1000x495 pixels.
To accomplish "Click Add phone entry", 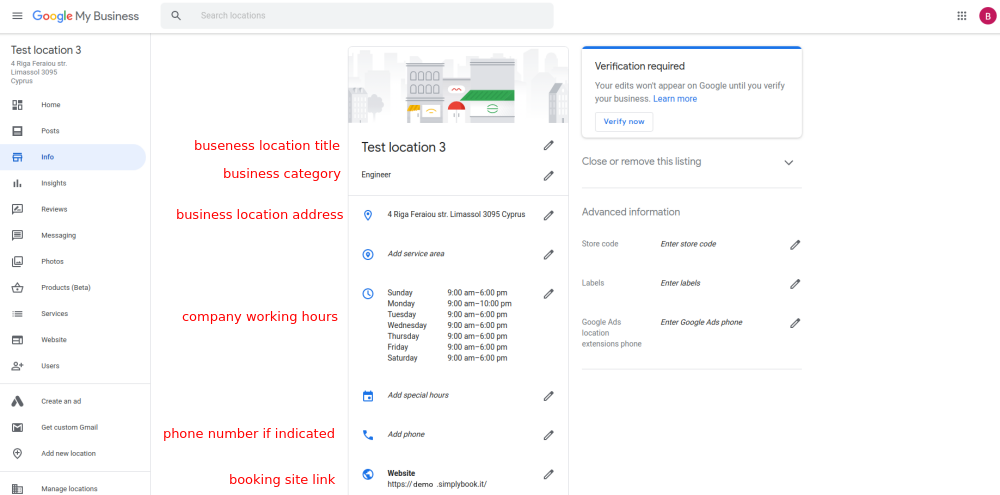I will 406,435.
